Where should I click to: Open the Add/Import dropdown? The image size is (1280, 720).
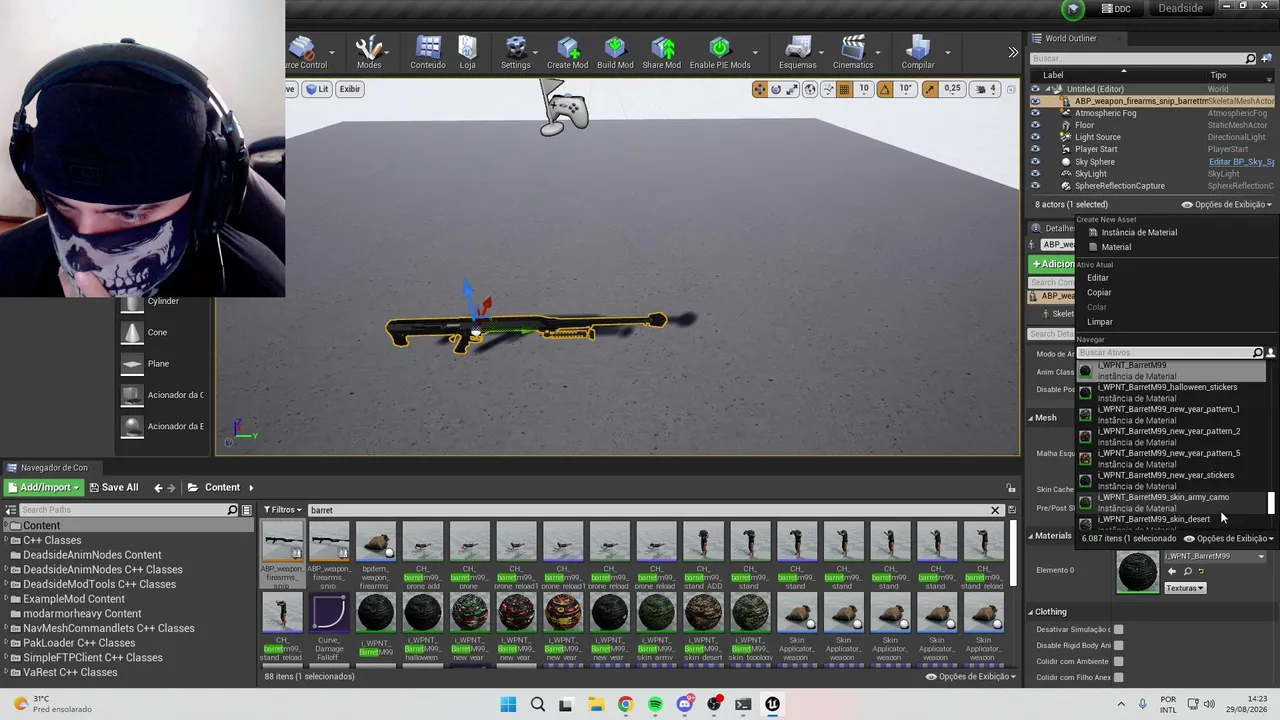click(x=43, y=487)
